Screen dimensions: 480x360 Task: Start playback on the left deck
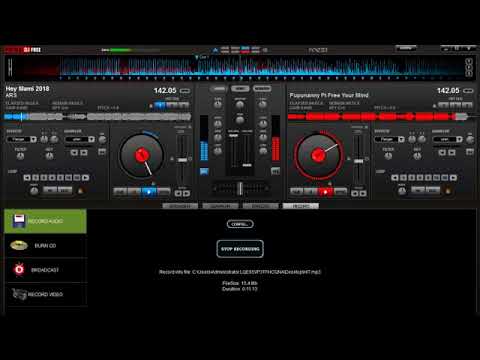point(149,192)
